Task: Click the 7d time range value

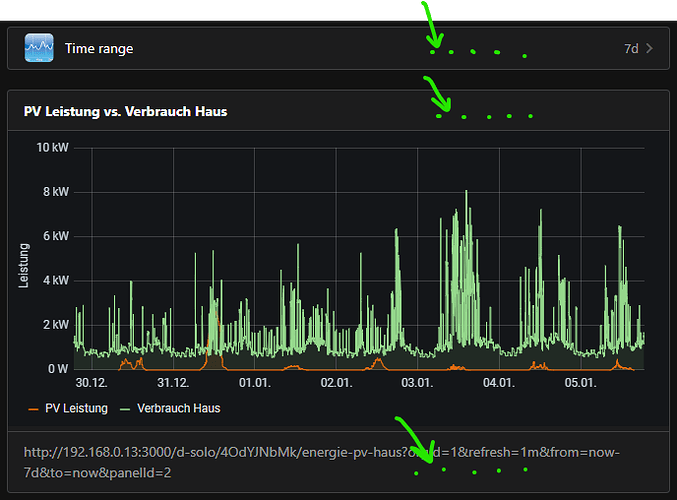Action: (x=631, y=48)
